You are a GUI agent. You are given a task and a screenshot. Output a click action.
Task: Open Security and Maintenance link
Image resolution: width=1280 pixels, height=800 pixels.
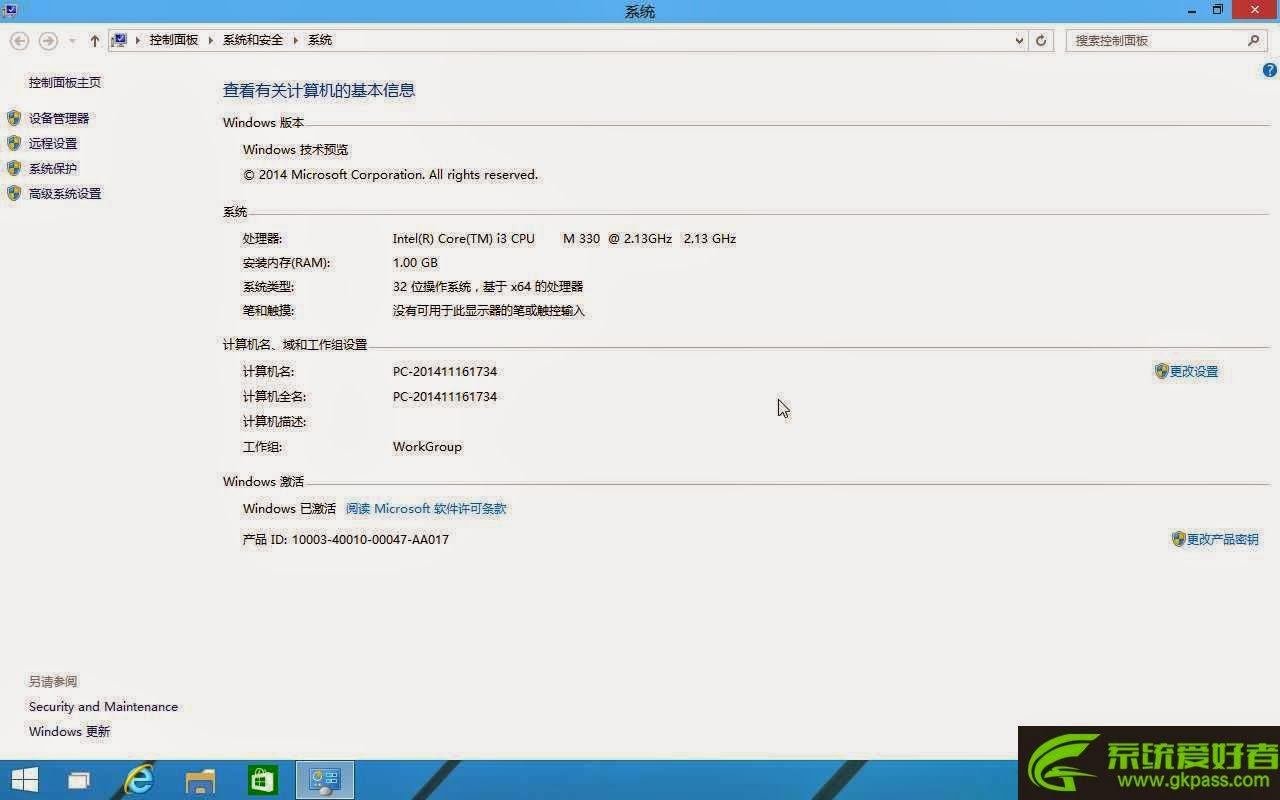pos(103,706)
